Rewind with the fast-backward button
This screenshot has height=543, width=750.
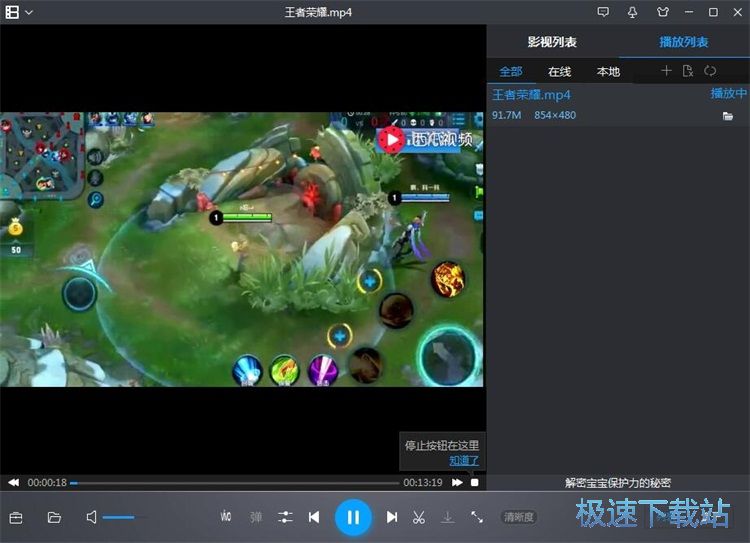click(x=14, y=482)
